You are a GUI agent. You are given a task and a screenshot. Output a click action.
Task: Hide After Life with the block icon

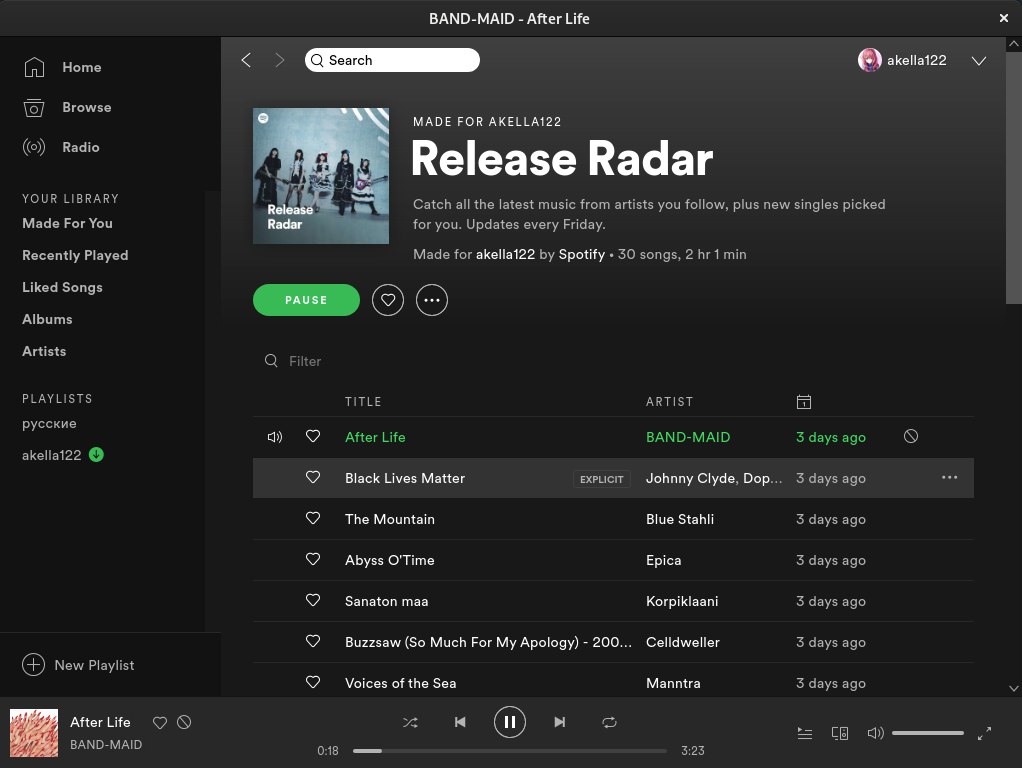pyautogui.click(x=911, y=436)
